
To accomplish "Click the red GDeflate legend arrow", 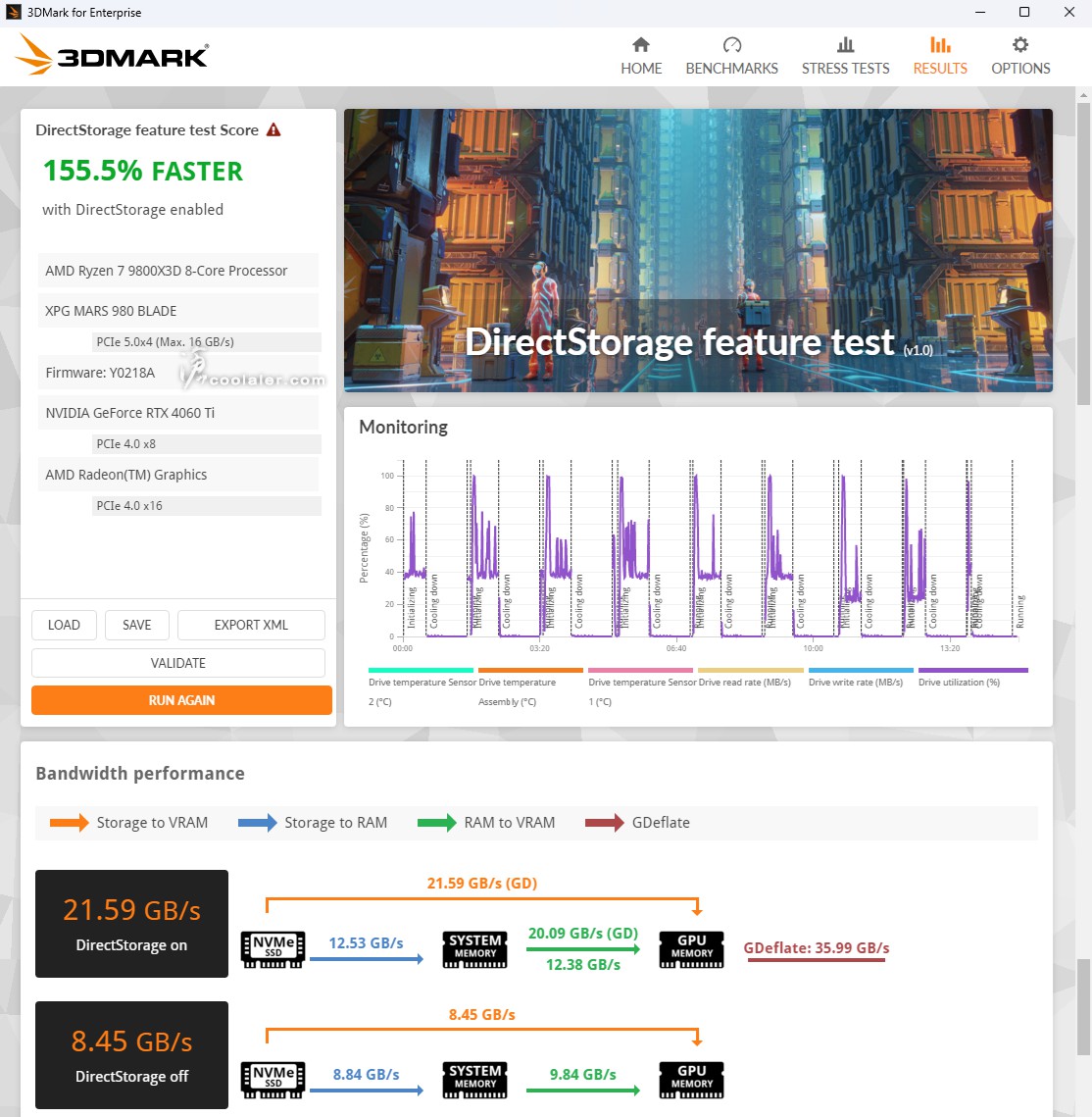I will click(x=605, y=823).
